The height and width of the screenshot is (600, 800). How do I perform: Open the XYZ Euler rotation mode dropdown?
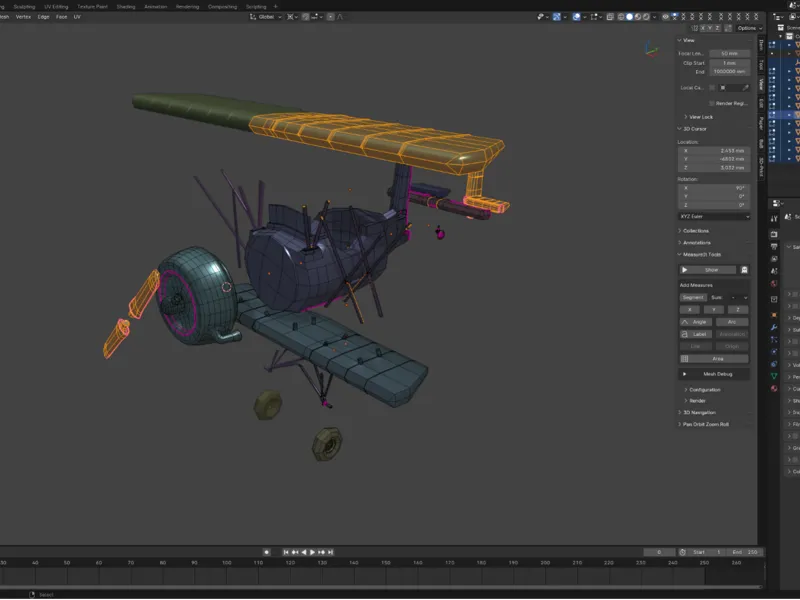click(x=714, y=217)
